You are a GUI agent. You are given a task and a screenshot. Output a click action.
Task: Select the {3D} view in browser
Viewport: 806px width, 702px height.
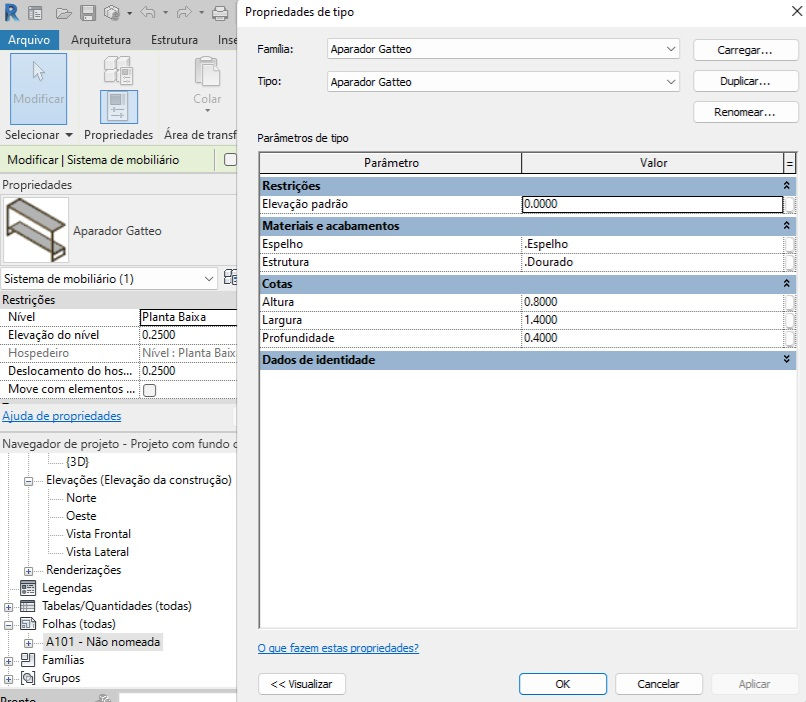click(78, 462)
